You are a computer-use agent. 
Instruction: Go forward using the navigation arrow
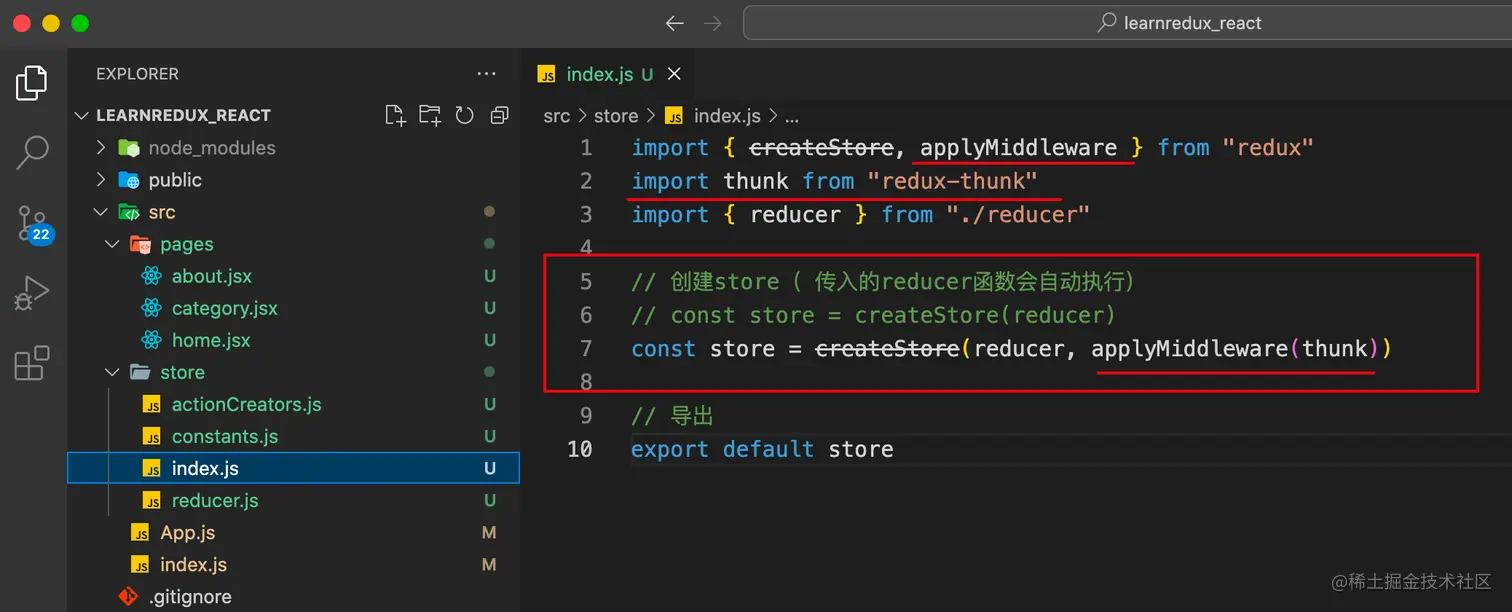[x=712, y=23]
